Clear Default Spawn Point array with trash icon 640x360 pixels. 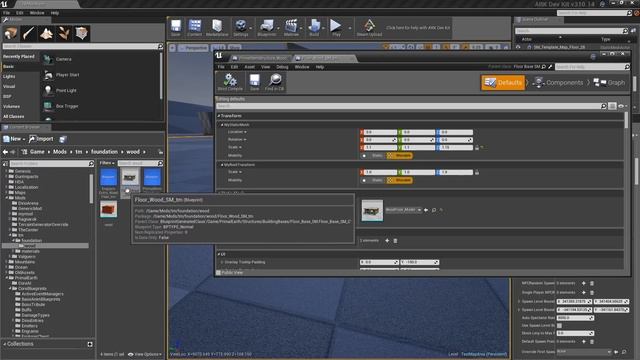[x=592, y=342]
